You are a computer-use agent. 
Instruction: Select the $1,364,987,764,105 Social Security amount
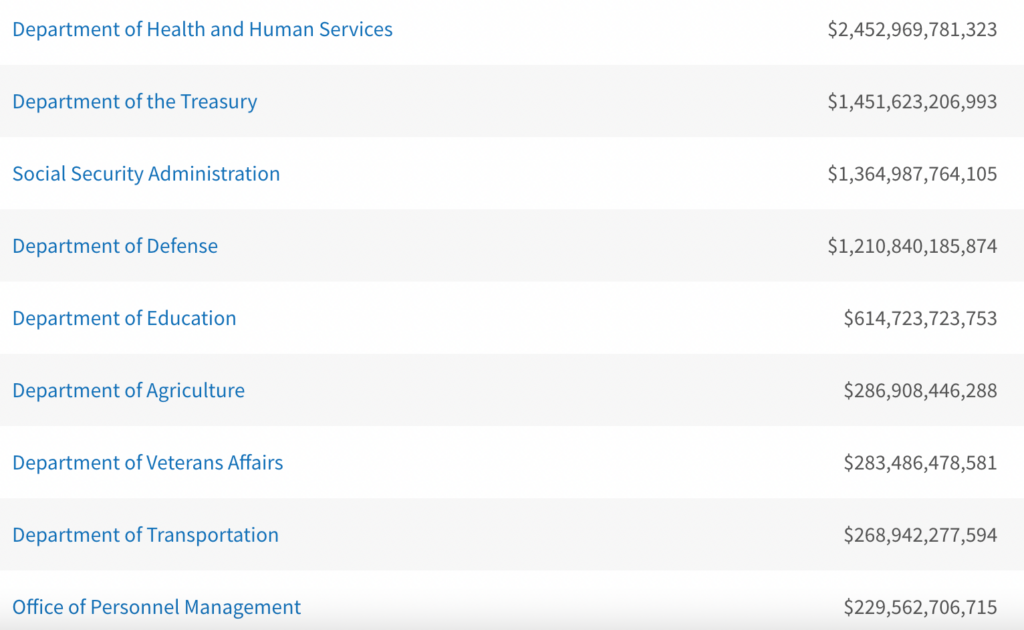coord(912,174)
